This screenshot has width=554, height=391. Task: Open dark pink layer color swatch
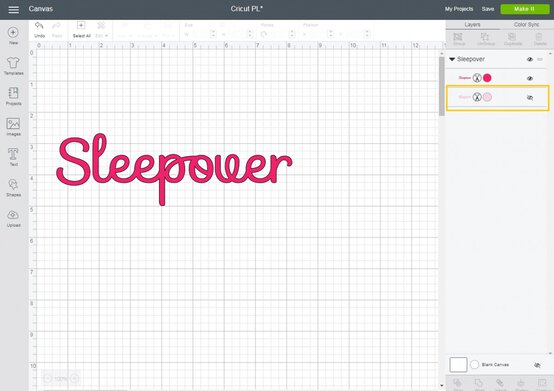(487, 78)
